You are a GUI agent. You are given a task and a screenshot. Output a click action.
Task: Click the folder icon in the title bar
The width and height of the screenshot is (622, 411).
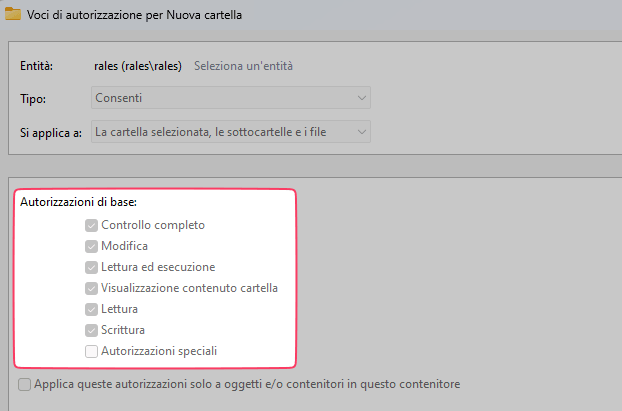point(14,16)
